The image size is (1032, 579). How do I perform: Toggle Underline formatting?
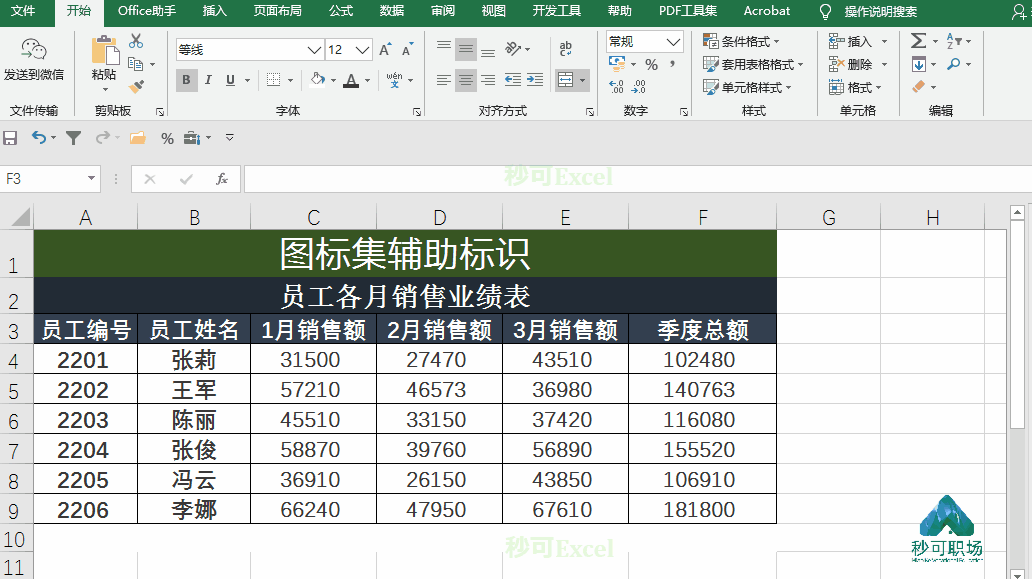click(230, 80)
